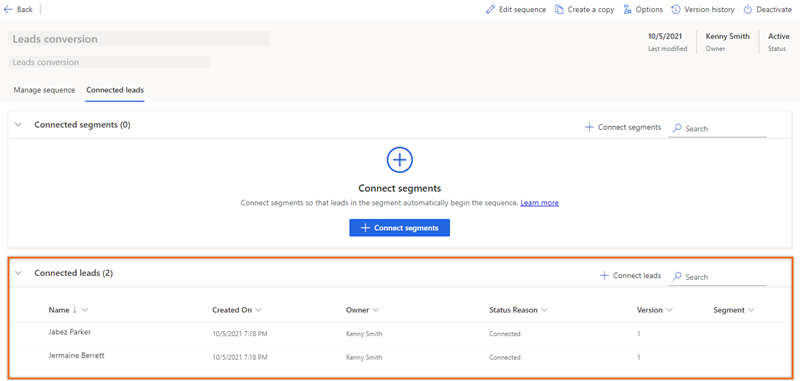This screenshot has width=801, height=381.
Task: Click Connected status in Jabez Parker row
Action: point(505,334)
